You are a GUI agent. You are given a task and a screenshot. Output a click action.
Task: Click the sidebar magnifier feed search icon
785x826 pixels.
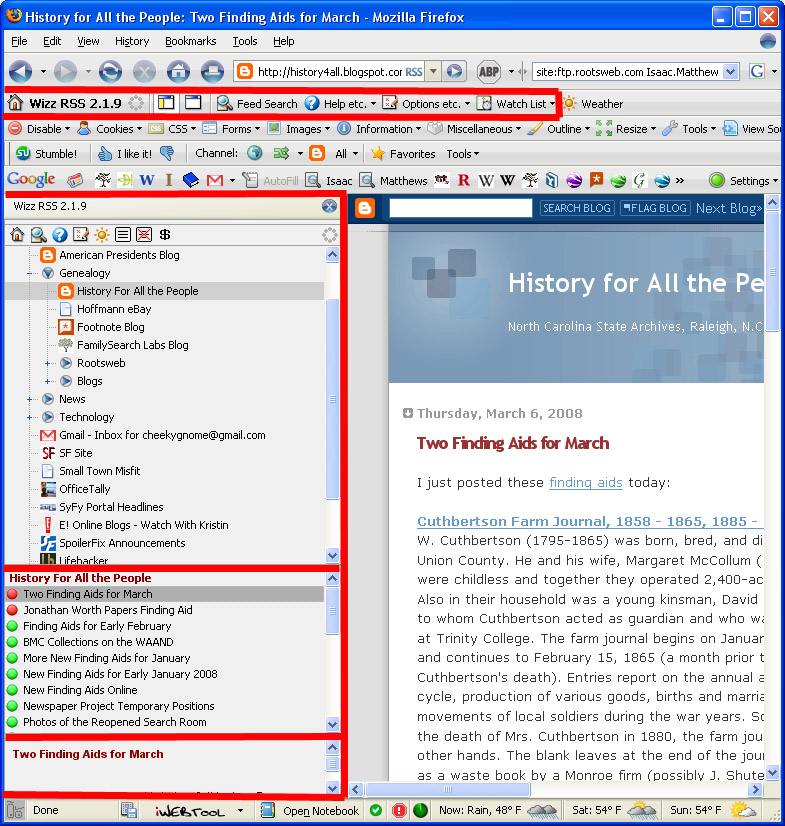(38, 234)
